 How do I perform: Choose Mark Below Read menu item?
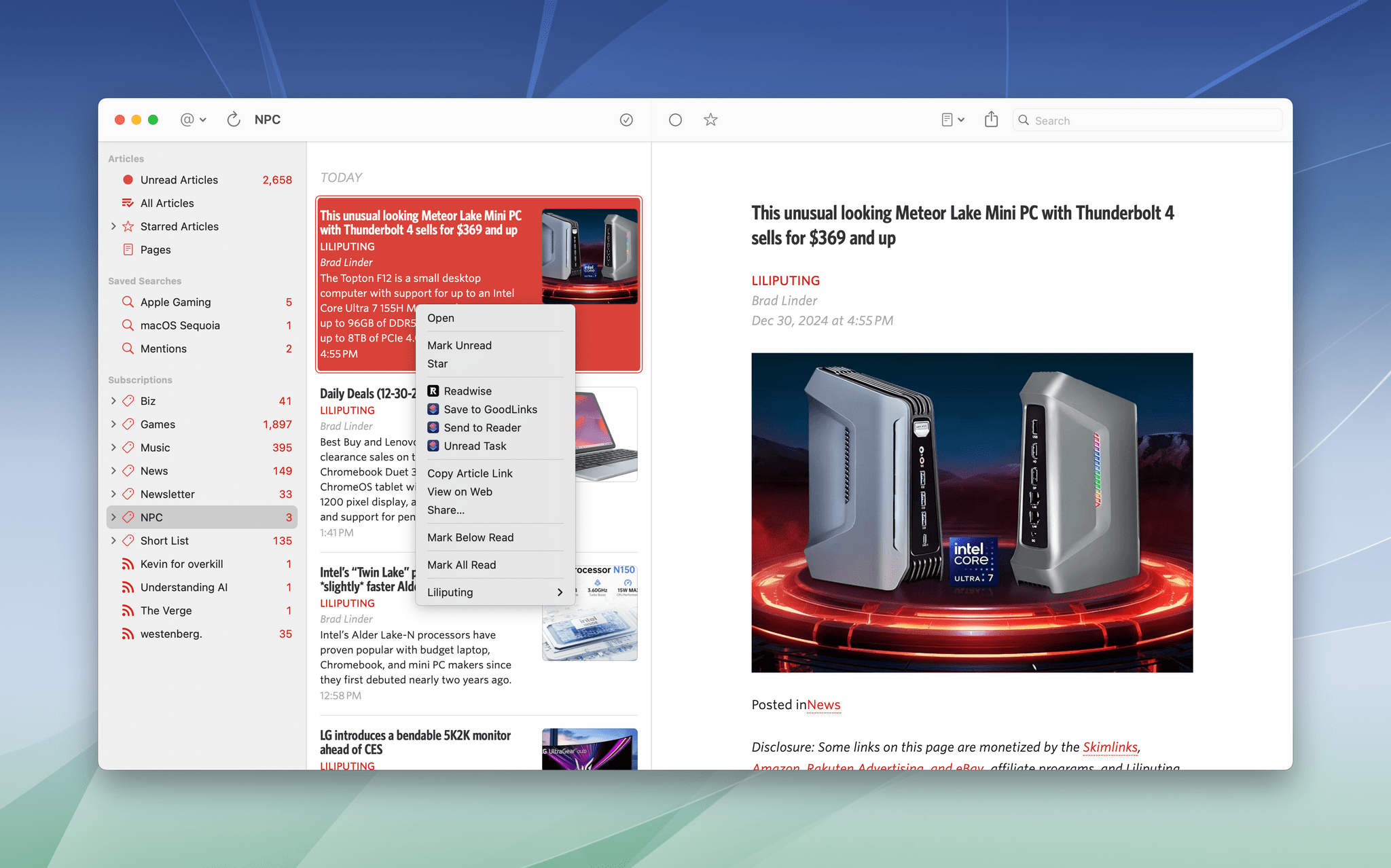tap(470, 537)
